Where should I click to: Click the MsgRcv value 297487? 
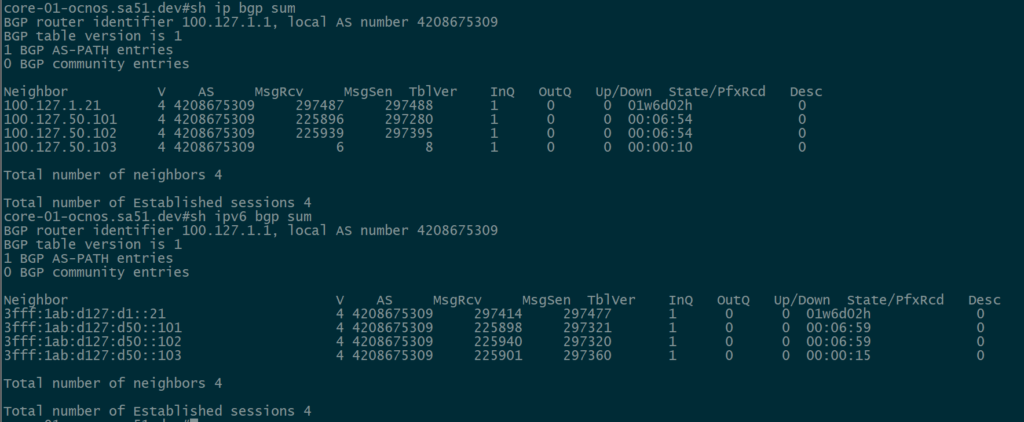click(x=319, y=105)
